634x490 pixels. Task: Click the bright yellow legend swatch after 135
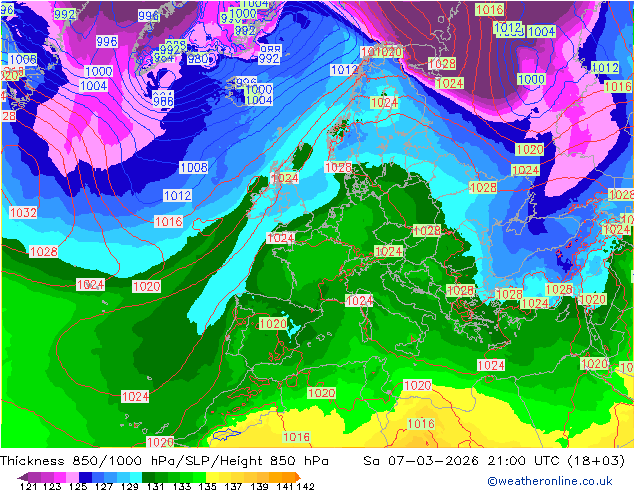[x=212, y=477]
